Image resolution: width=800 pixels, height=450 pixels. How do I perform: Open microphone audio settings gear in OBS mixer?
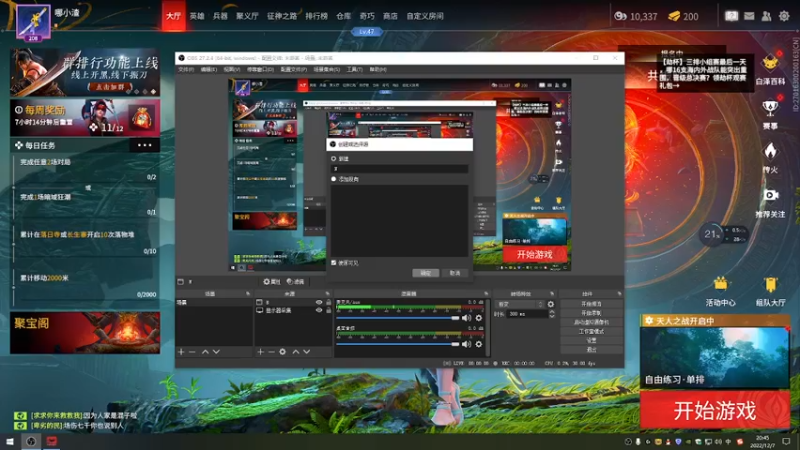click(x=479, y=318)
